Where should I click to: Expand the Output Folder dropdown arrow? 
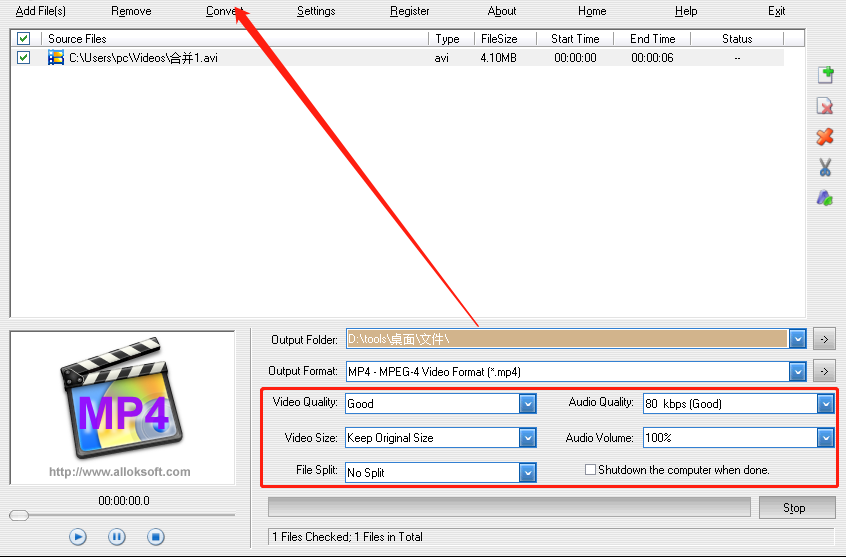click(x=797, y=339)
